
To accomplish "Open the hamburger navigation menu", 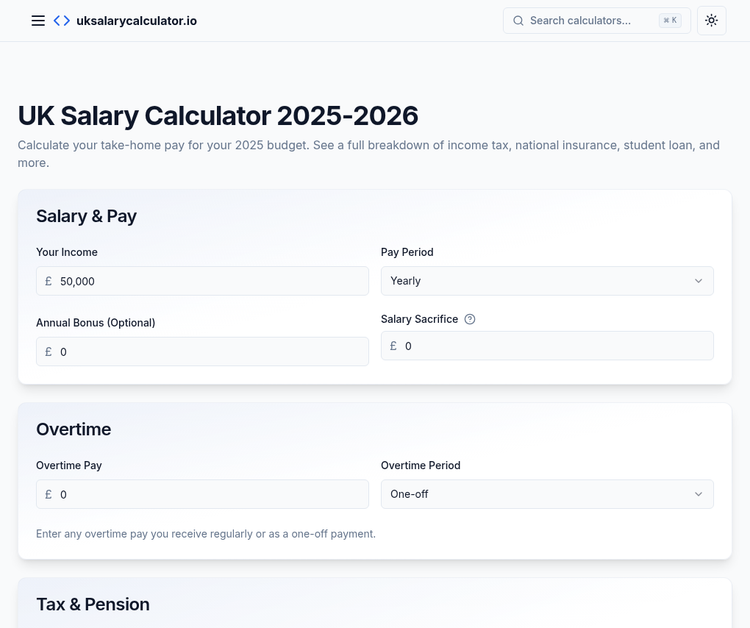I will pyautogui.click(x=38, y=21).
